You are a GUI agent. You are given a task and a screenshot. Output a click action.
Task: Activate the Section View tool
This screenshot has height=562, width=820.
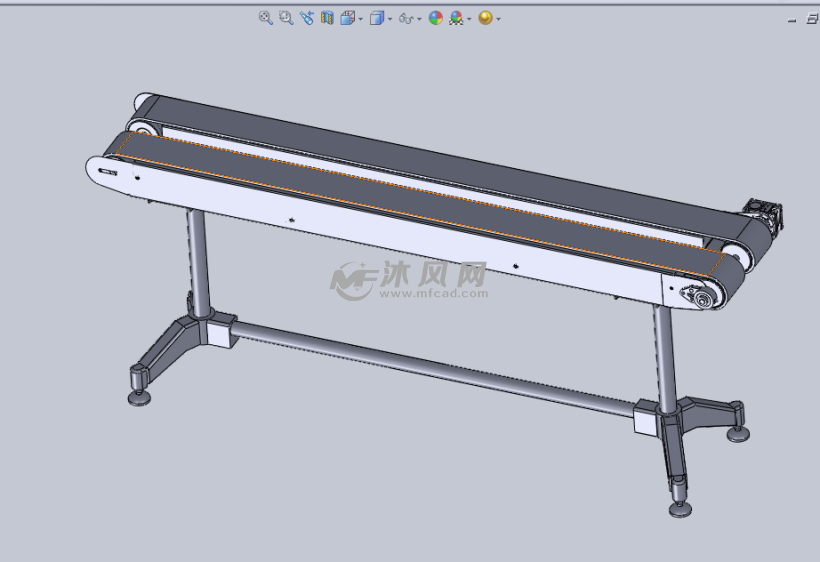click(x=327, y=18)
